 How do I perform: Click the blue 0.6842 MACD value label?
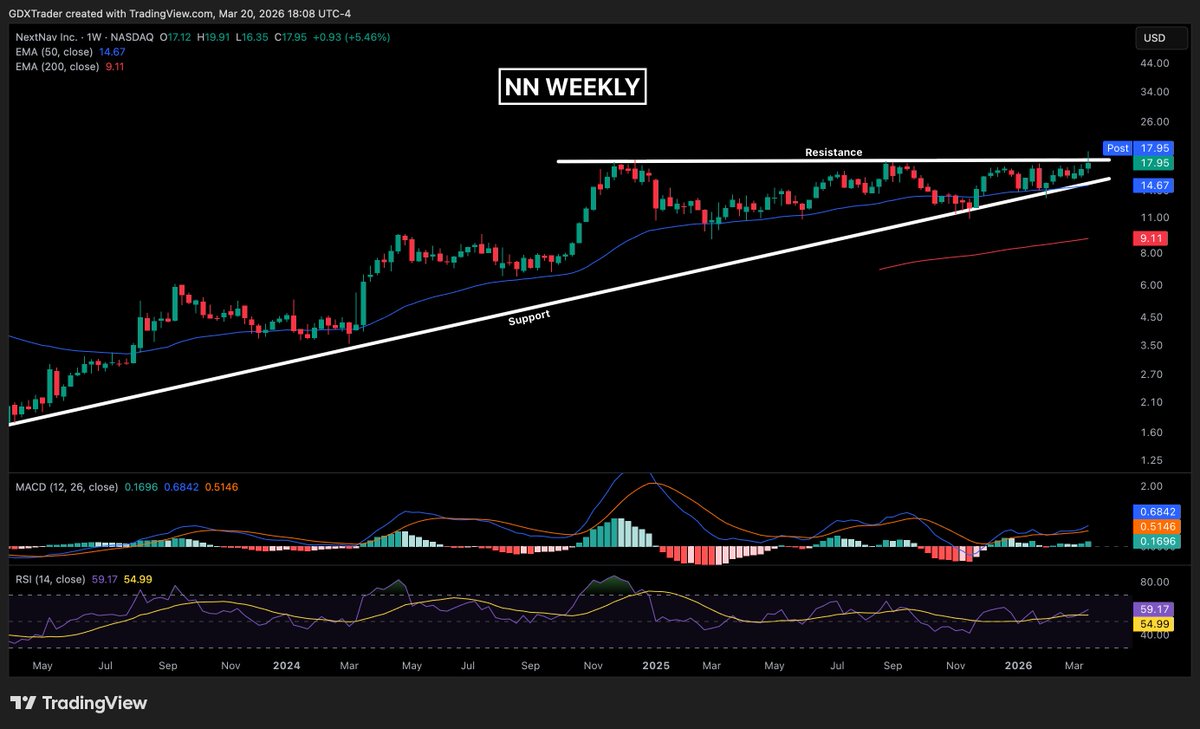[x=1155, y=511]
